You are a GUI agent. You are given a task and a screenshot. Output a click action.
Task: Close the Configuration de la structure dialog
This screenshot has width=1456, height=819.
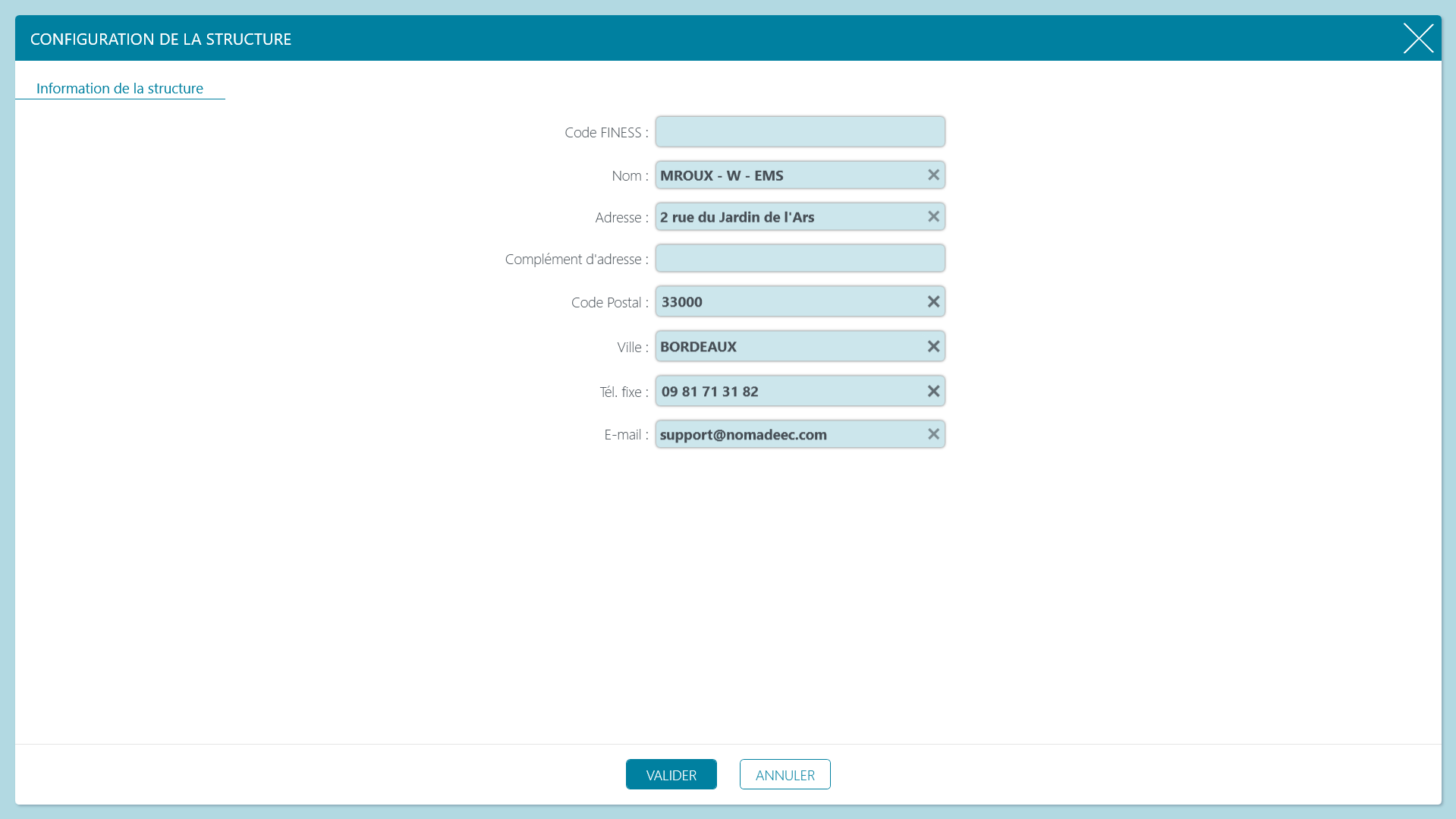point(1418,38)
